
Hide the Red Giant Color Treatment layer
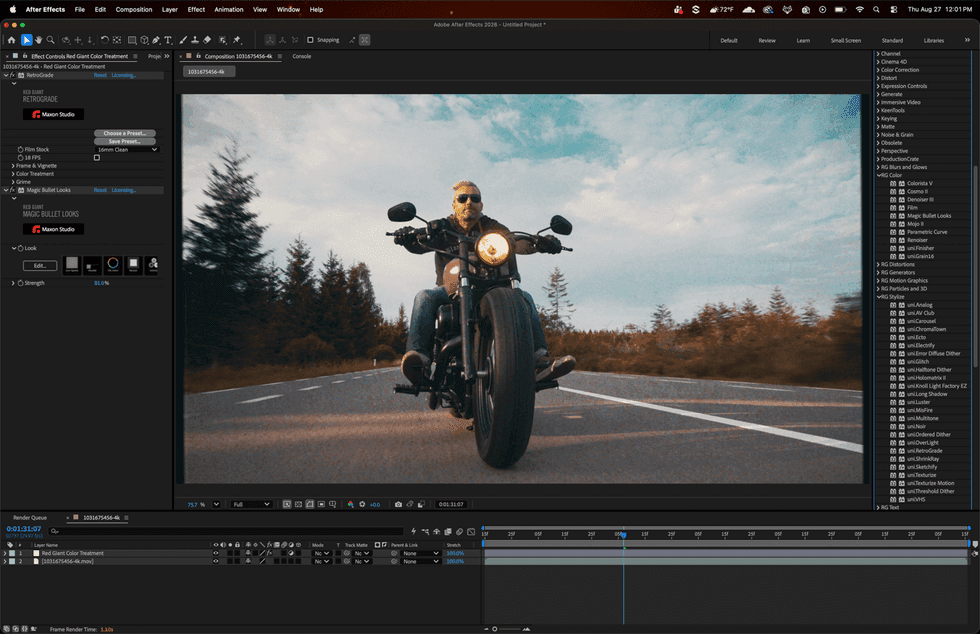pyautogui.click(x=216, y=553)
